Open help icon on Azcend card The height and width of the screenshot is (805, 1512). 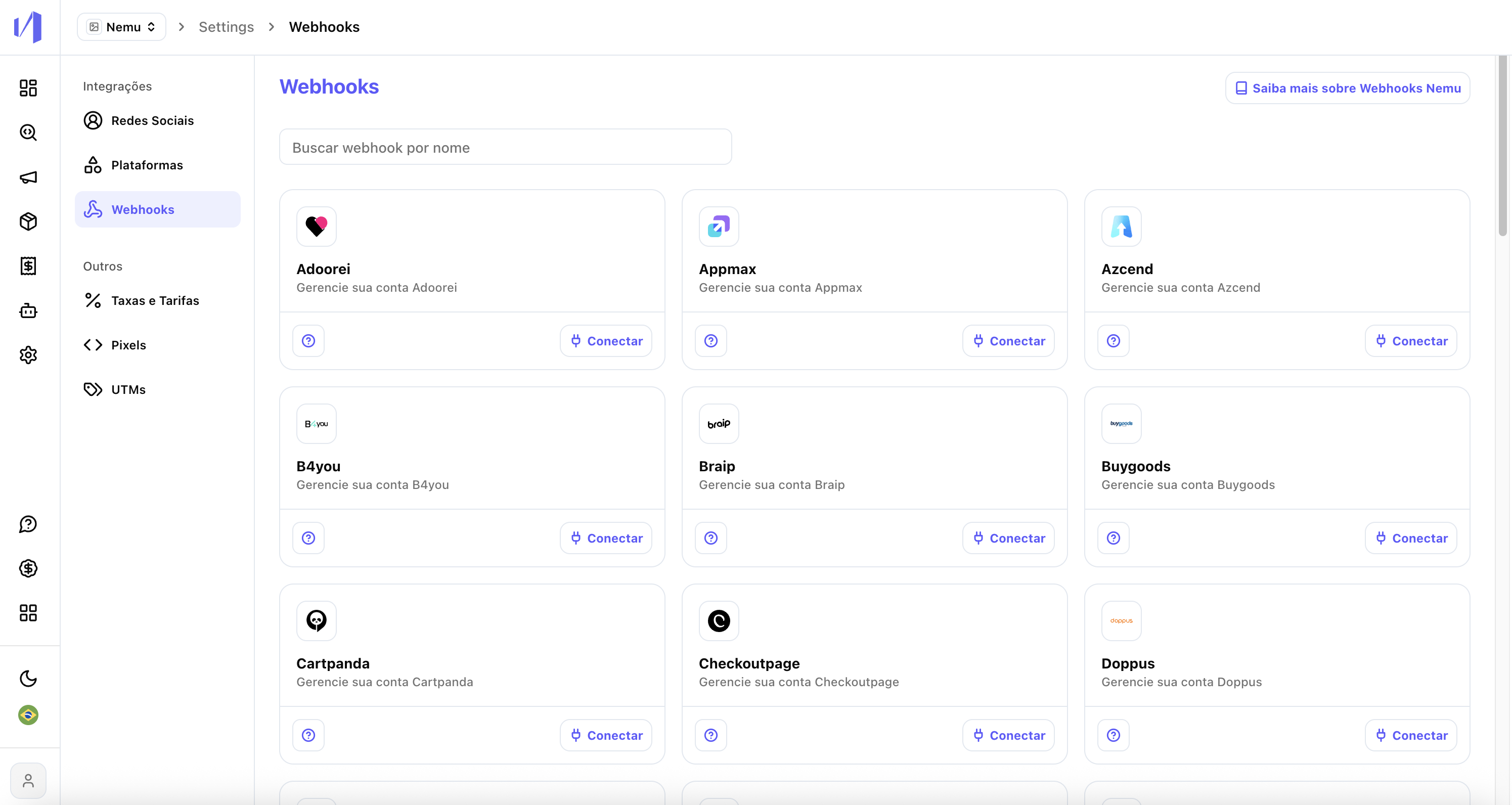(1114, 341)
